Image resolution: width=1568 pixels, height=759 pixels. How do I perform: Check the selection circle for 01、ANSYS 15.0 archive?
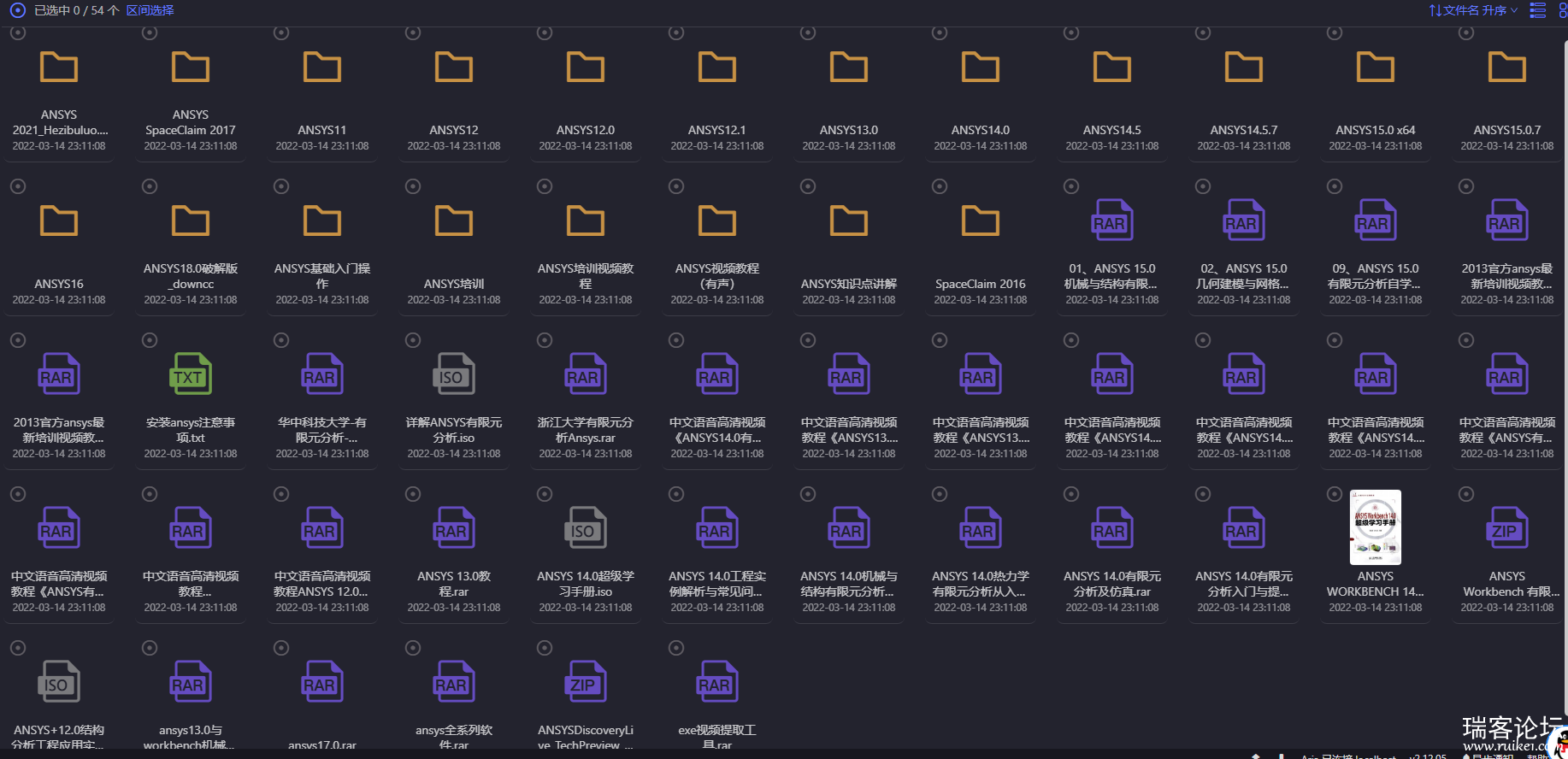tap(1071, 186)
